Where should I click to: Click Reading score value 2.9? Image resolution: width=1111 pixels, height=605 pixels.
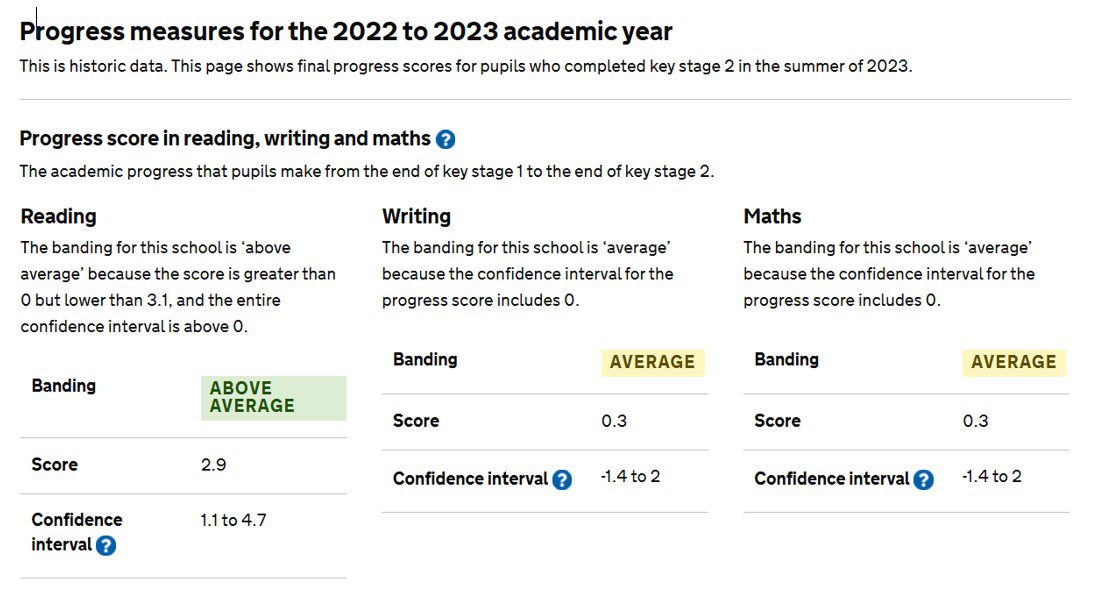[x=213, y=465]
